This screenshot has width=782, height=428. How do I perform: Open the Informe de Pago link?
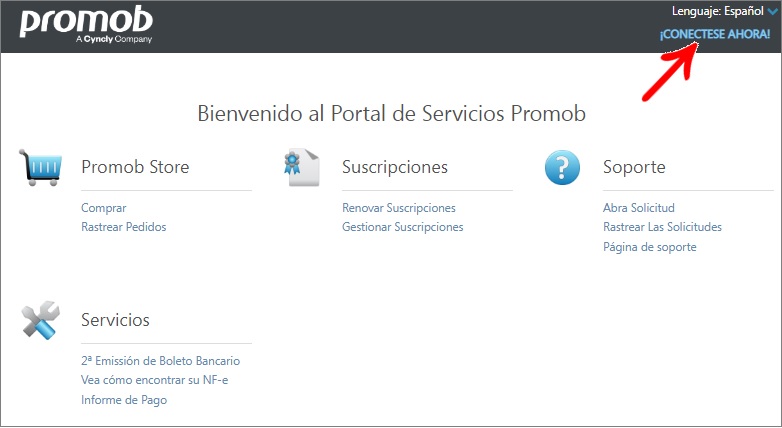point(124,400)
